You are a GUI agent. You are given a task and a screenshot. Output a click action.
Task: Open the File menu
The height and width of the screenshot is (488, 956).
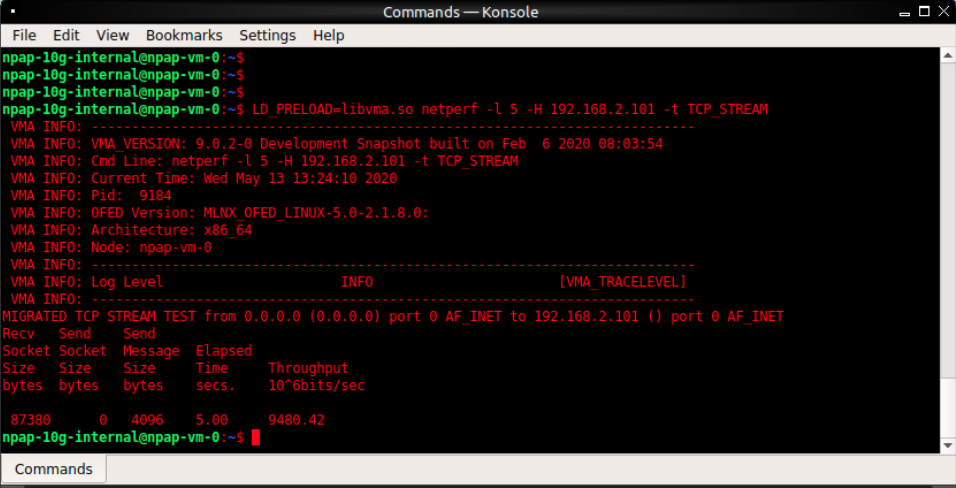[x=24, y=35]
